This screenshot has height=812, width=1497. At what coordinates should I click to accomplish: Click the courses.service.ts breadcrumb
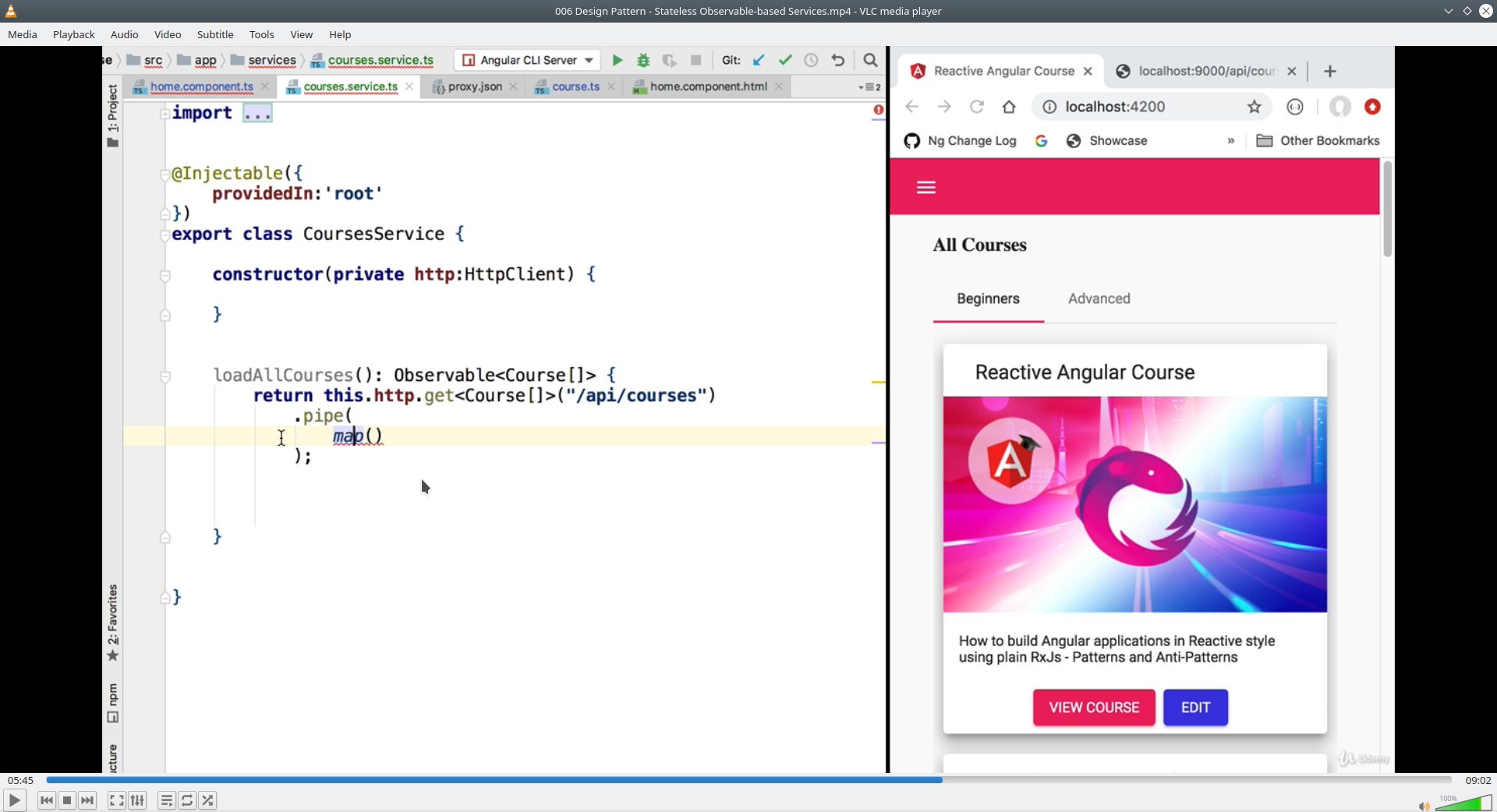click(372, 60)
